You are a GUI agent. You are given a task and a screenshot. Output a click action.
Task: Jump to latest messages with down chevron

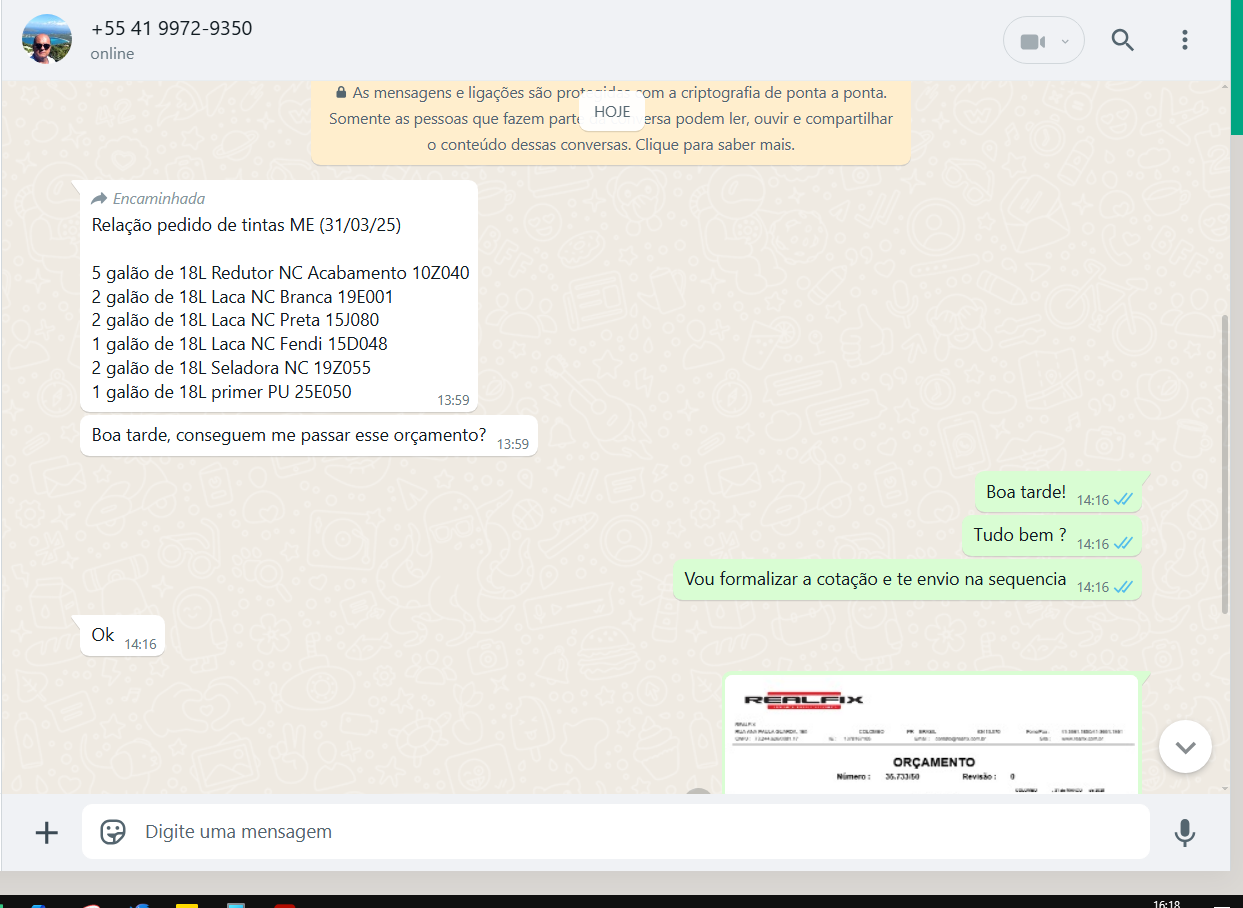coord(1185,747)
